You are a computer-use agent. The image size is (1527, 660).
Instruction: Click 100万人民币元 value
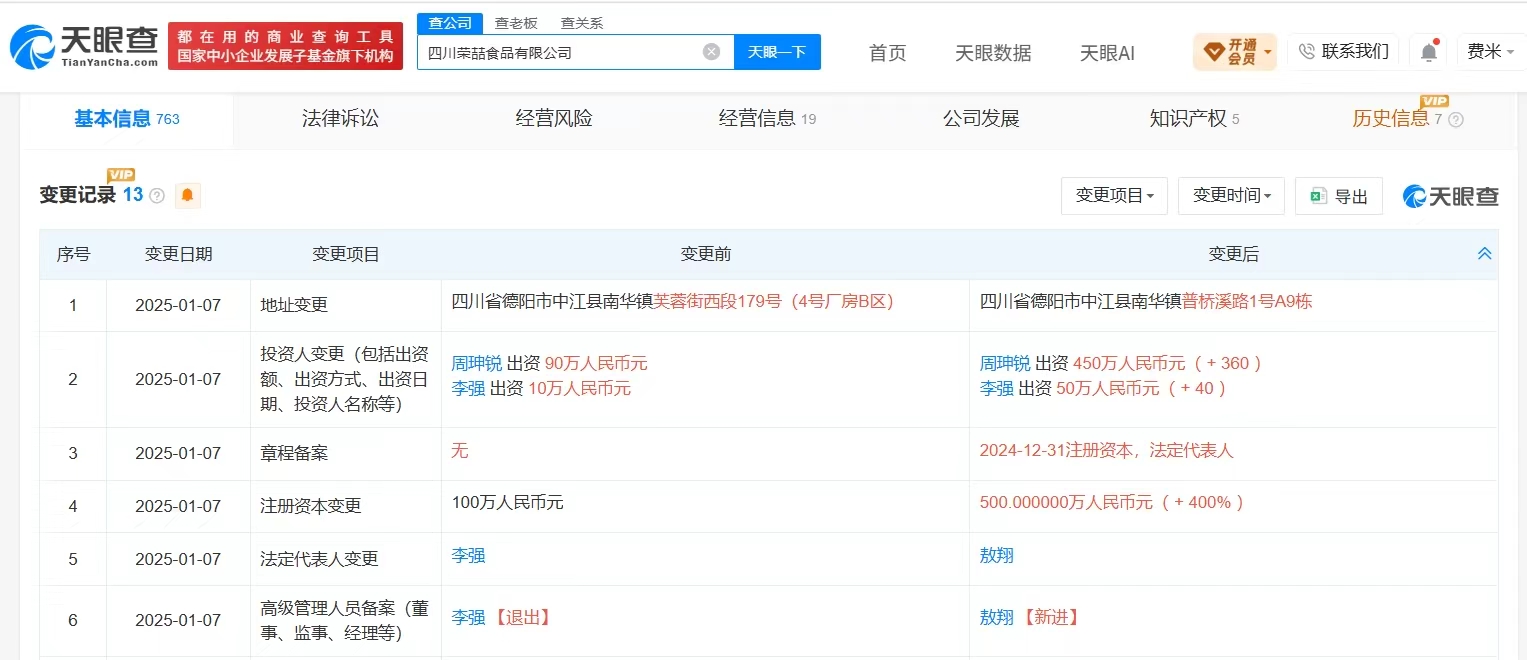tap(507, 502)
